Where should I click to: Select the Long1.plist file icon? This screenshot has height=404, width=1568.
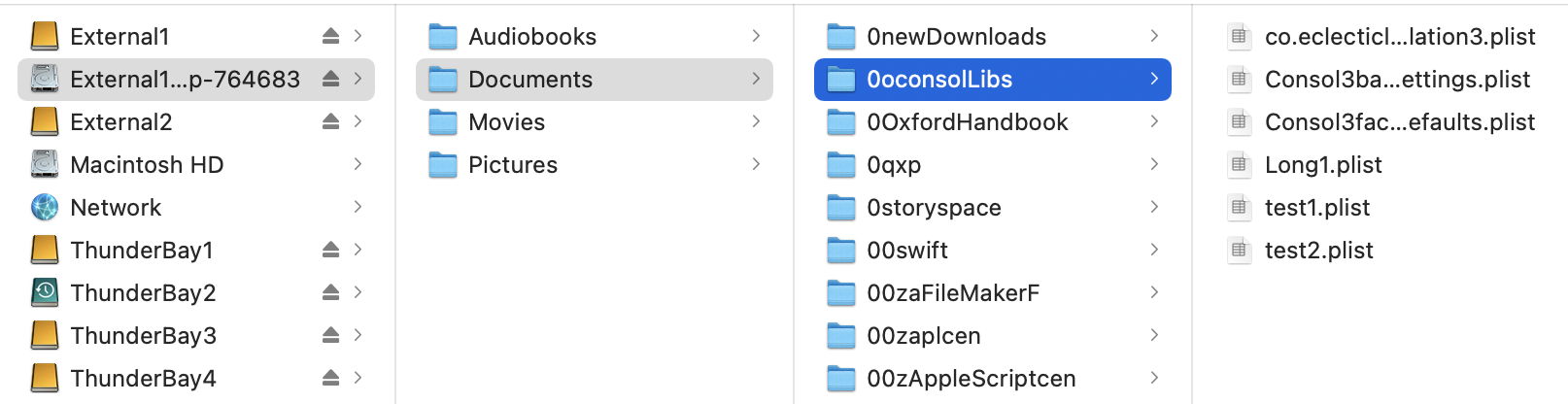pos(1239,164)
